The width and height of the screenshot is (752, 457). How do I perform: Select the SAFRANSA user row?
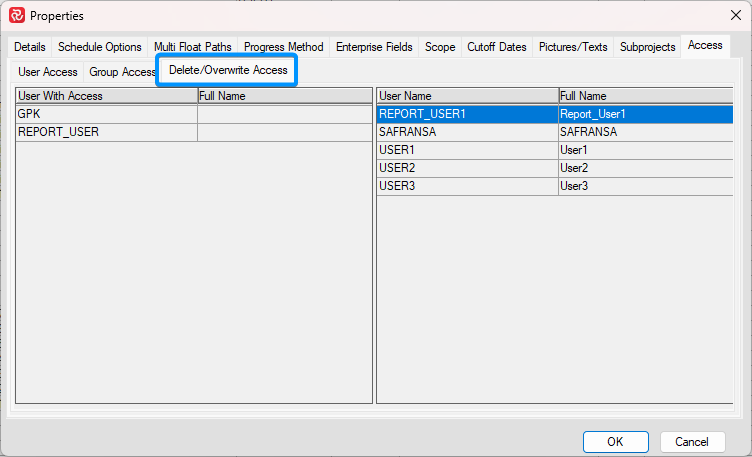pyautogui.click(x=466, y=132)
